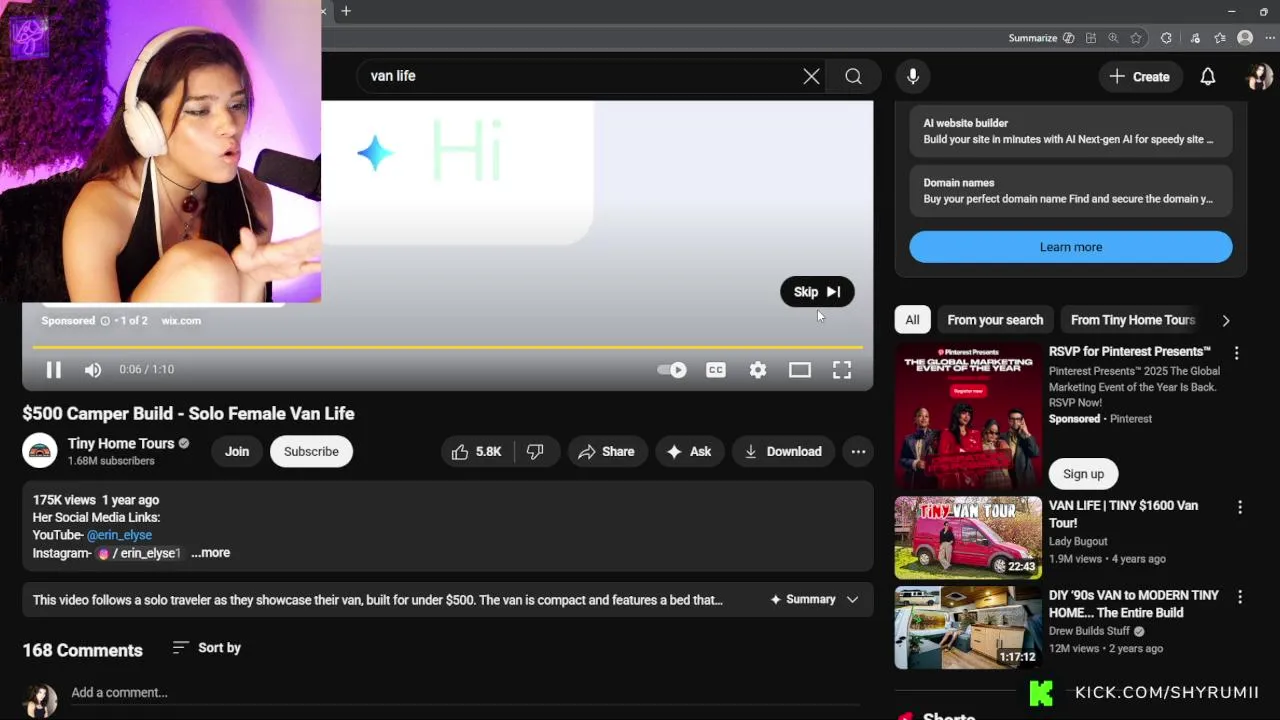The height and width of the screenshot is (720, 1280).
Task: Select the From Tiny Home Tours chip
Action: click(1133, 320)
